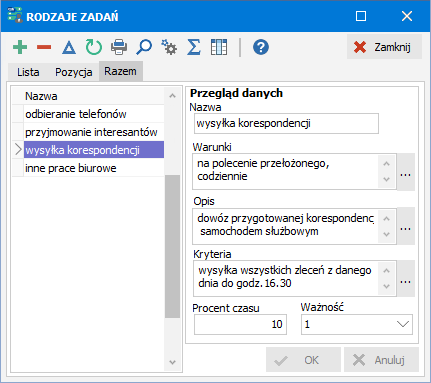Add a new task type with plus icon

20,47
